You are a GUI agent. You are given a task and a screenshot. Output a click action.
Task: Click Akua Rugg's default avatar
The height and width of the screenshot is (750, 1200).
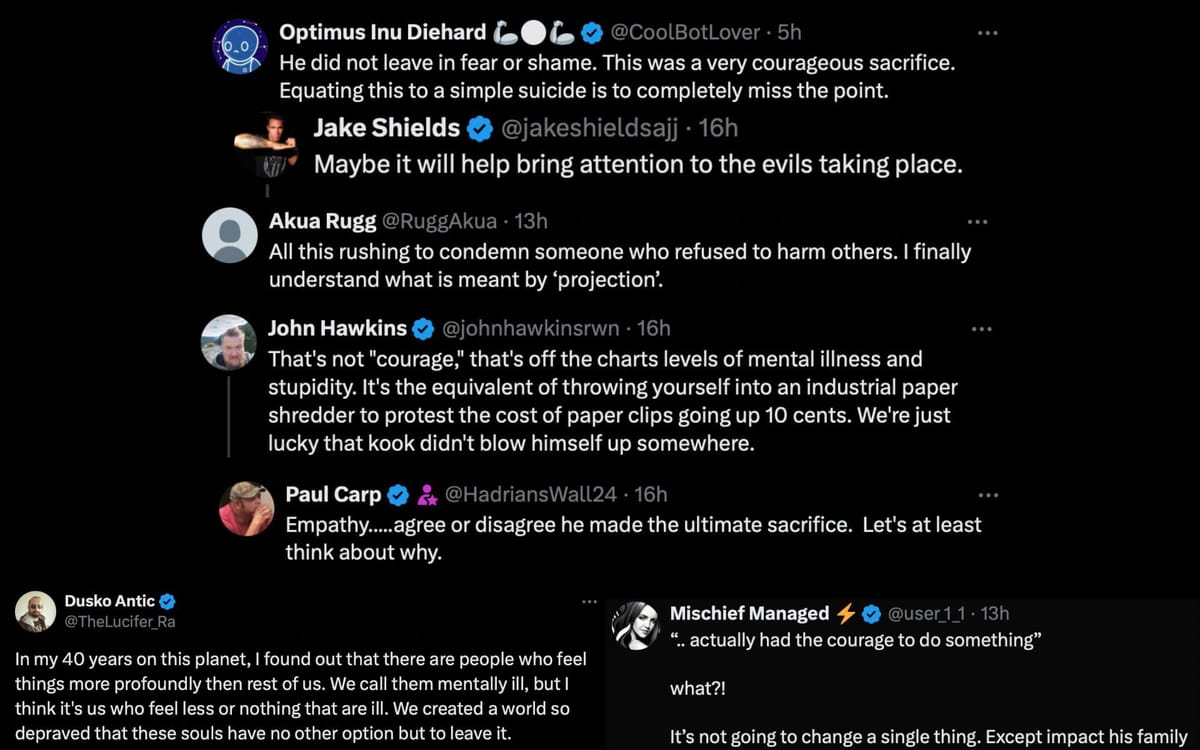[230, 235]
